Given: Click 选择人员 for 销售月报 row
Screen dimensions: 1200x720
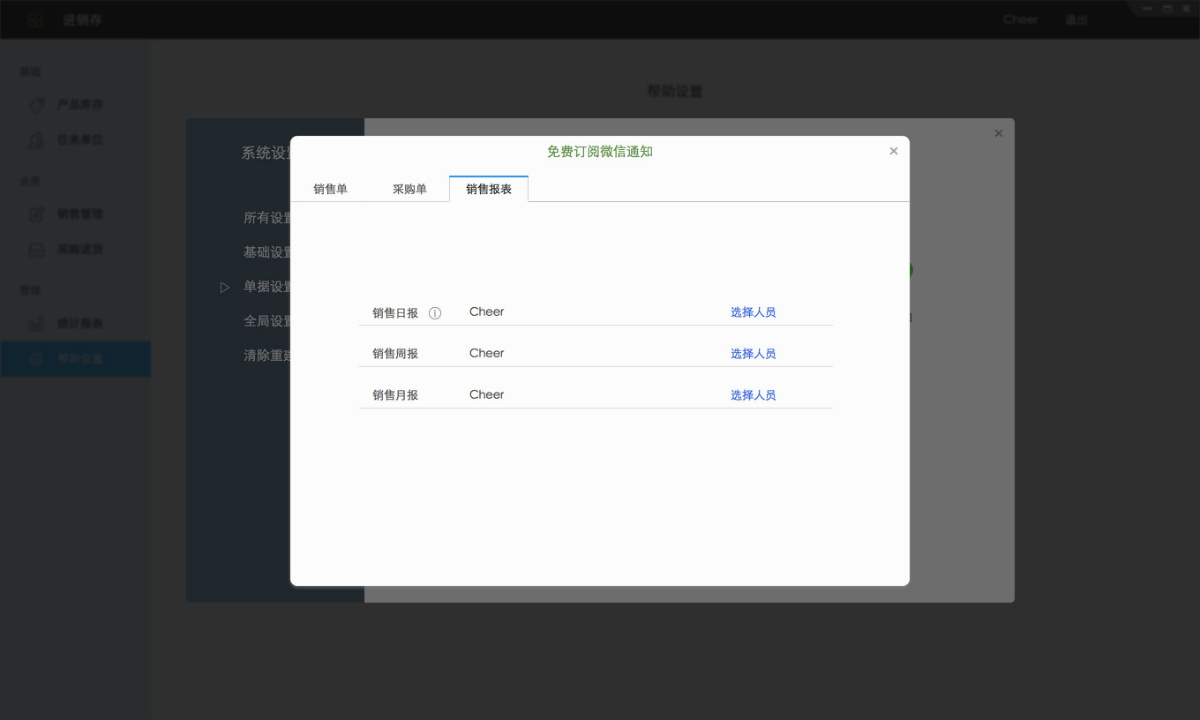Looking at the screenshot, I should pyautogui.click(x=753, y=394).
